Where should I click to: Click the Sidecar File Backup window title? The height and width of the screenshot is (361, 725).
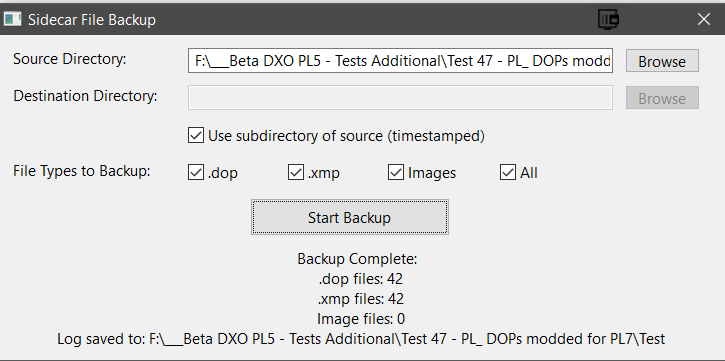92,20
